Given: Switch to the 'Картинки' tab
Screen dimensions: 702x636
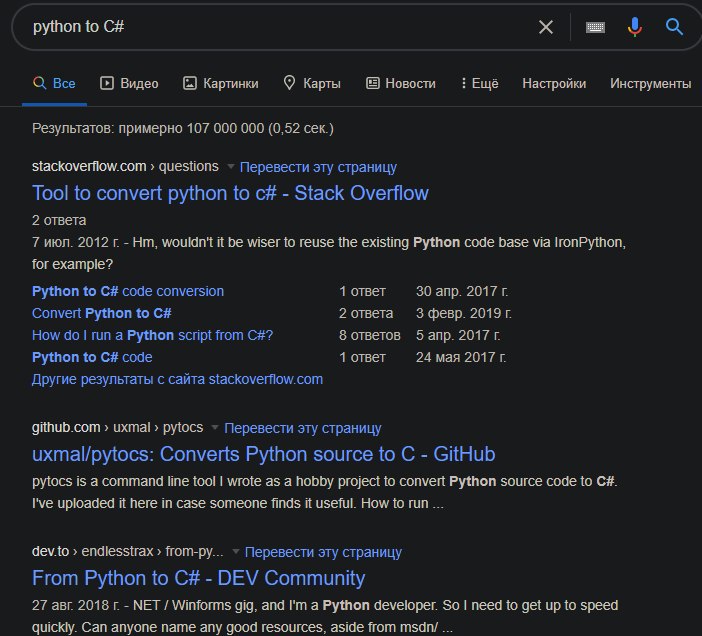Looking at the screenshot, I should pyautogui.click(x=221, y=83).
